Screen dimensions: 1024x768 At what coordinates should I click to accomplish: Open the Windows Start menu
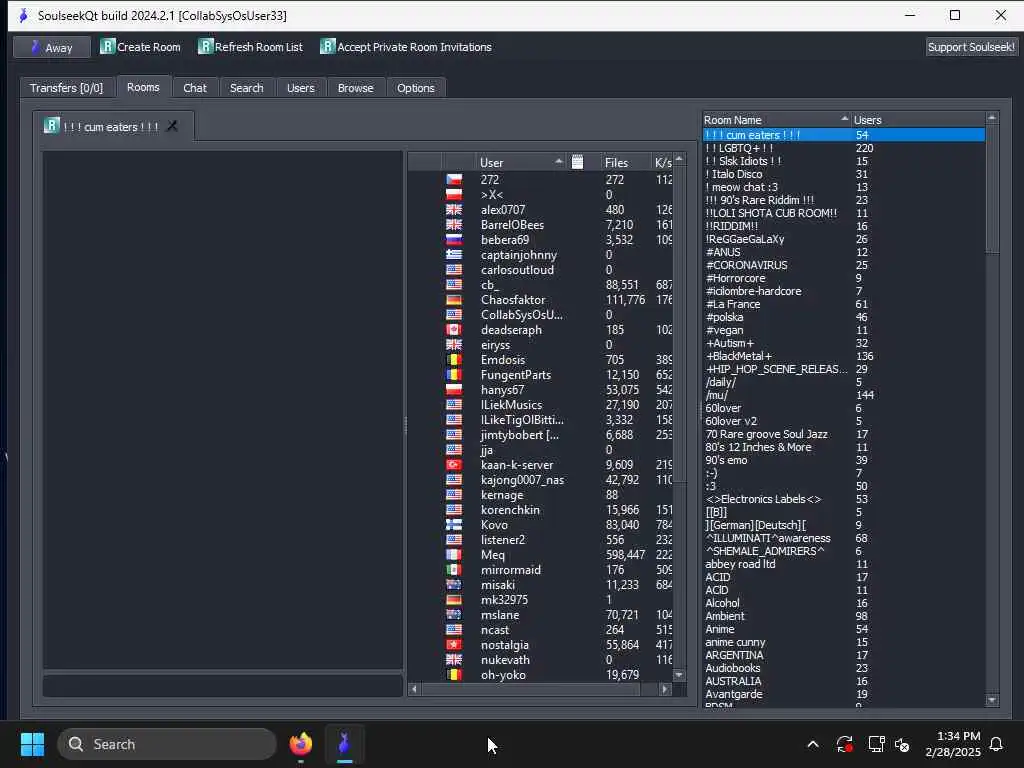32,744
